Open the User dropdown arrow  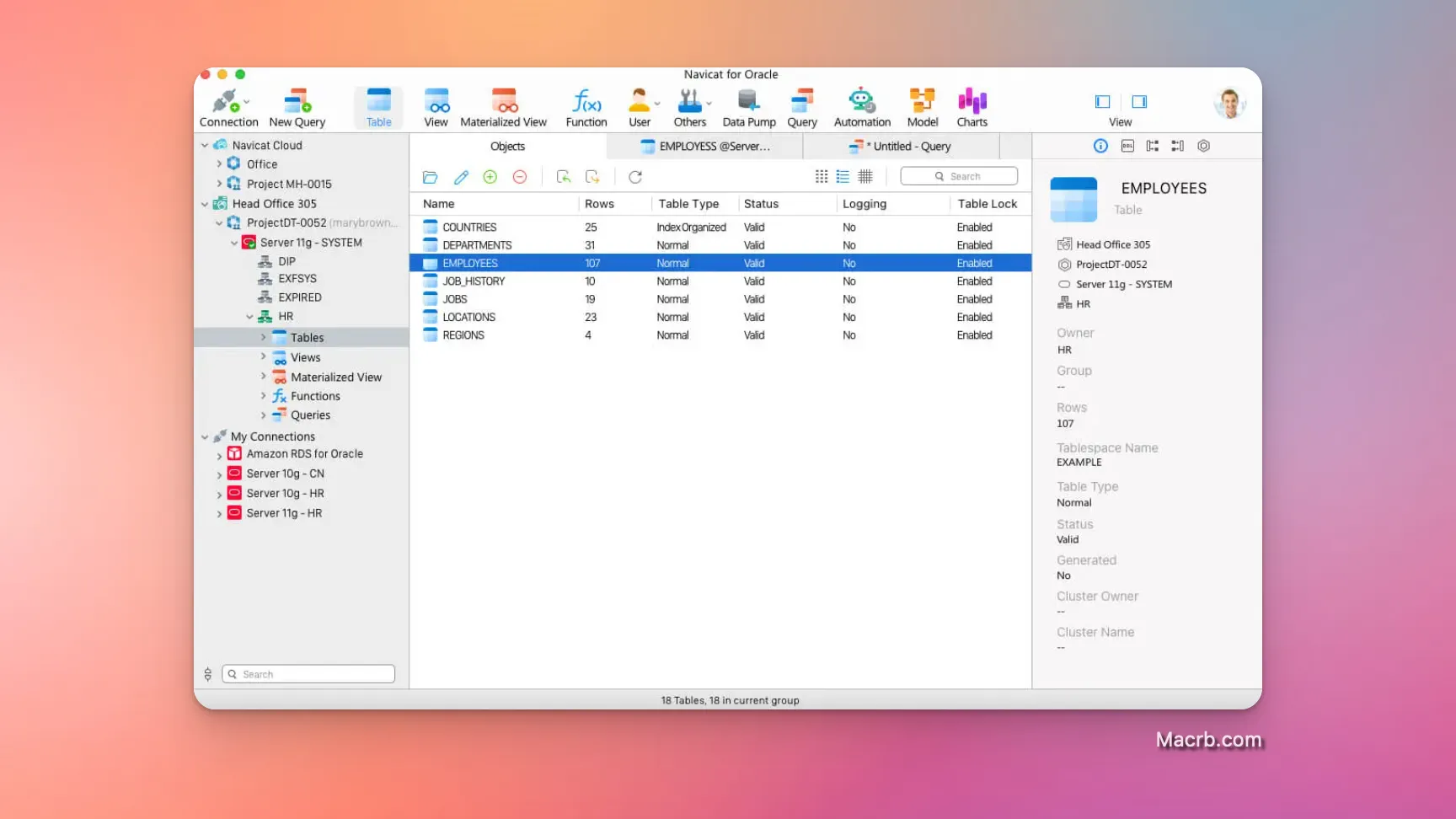click(x=657, y=104)
